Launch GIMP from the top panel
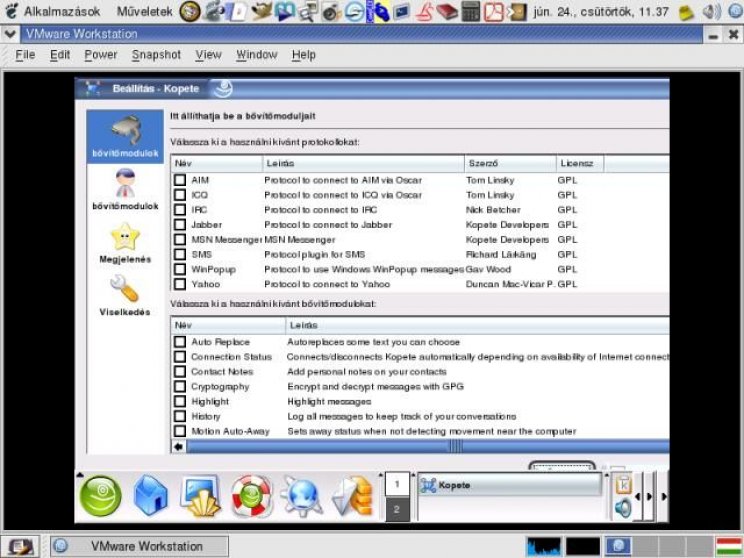744x558 pixels. pos(261,11)
